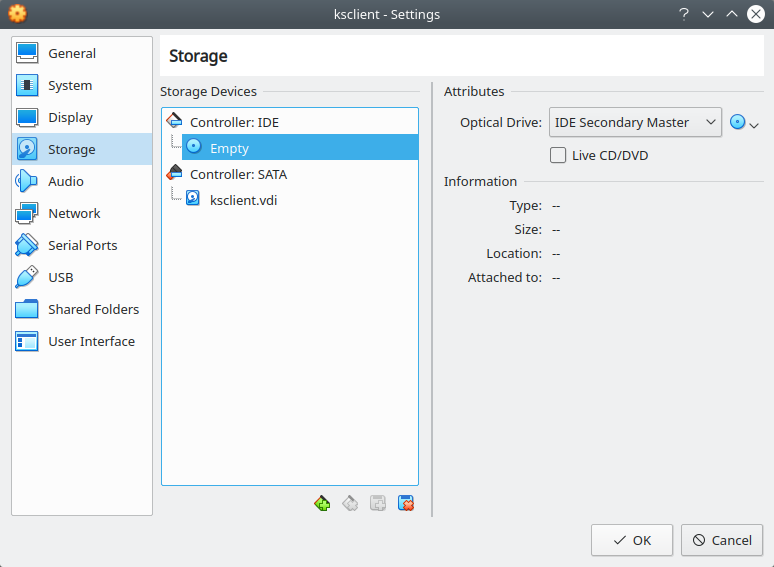Open the Audio settings category
The image size is (774, 567).
pos(82,181)
